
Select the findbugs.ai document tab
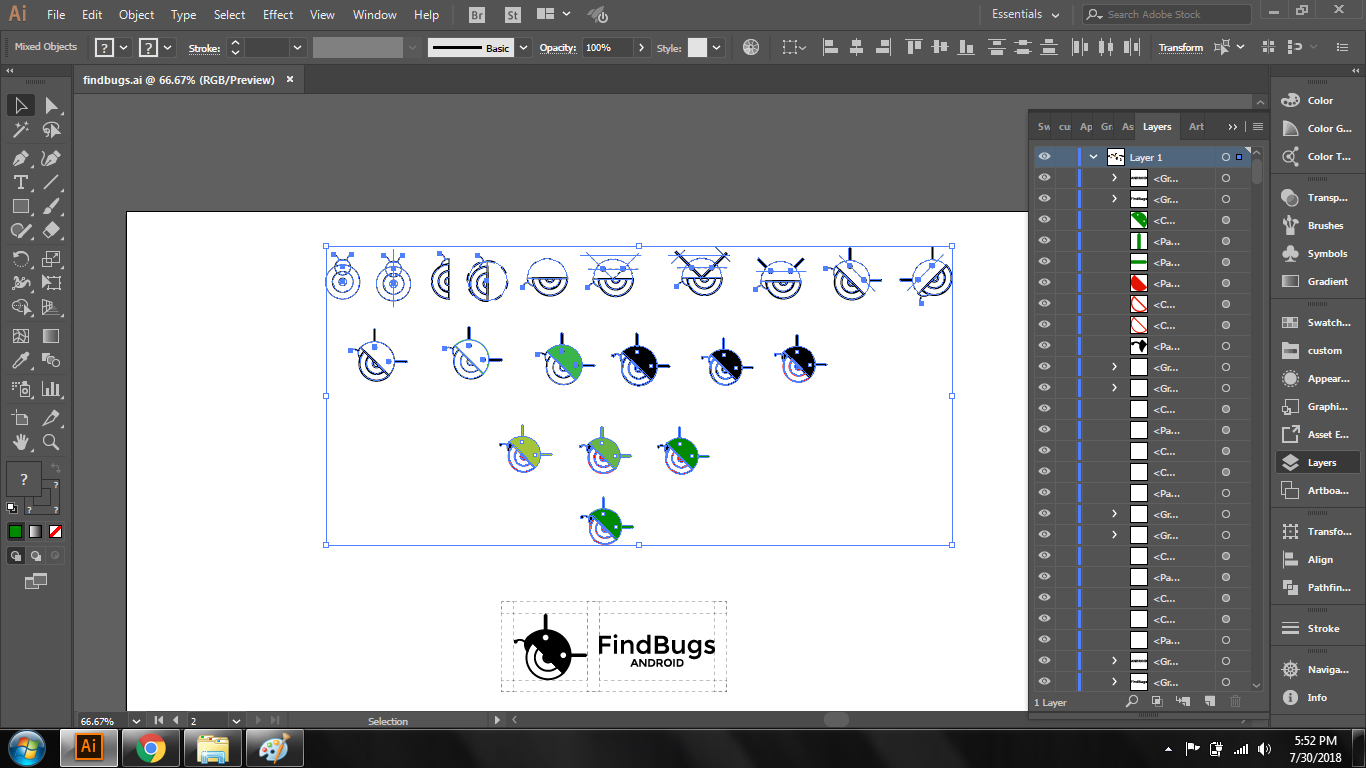pyautogui.click(x=179, y=80)
